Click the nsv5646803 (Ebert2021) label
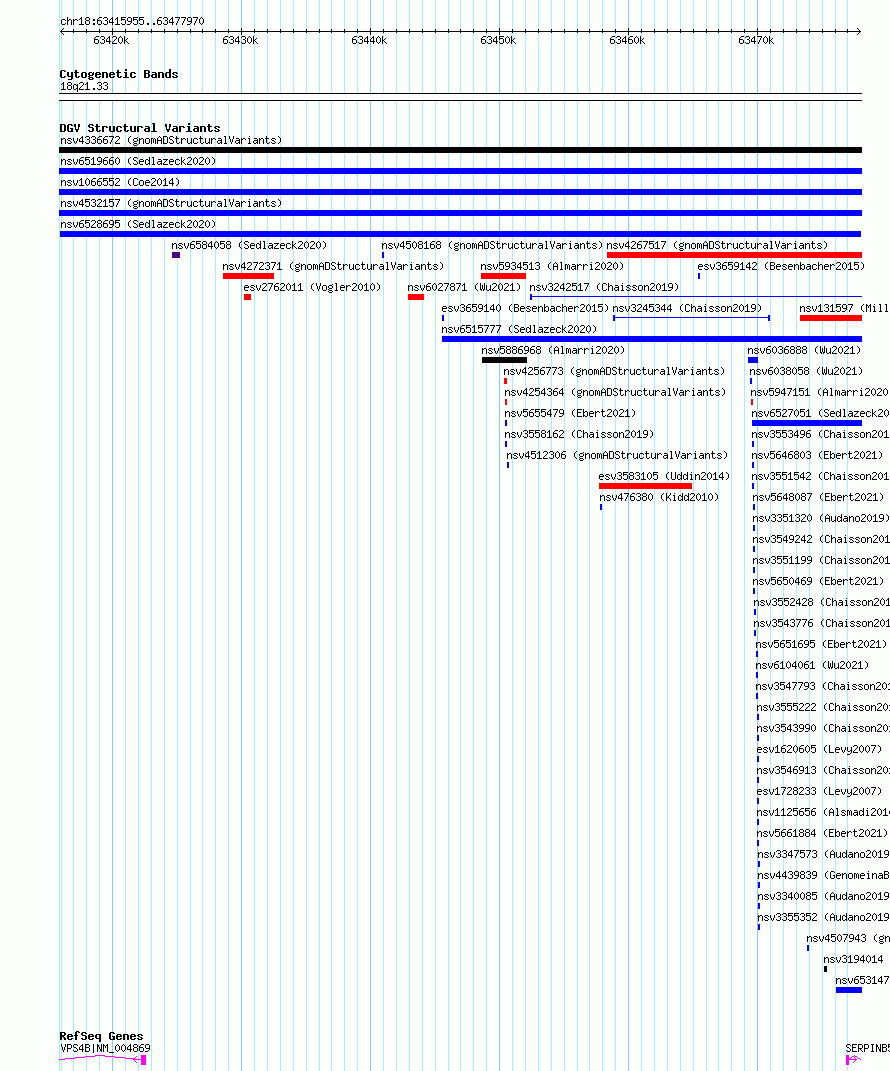The height and width of the screenshot is (1071, 890). pyautogui.click(x=817, y=456)
